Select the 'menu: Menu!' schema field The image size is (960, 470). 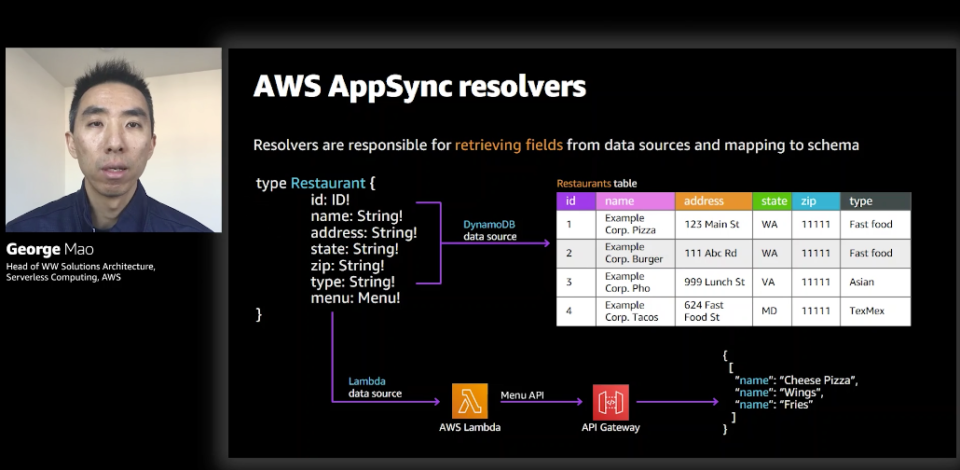355,299
